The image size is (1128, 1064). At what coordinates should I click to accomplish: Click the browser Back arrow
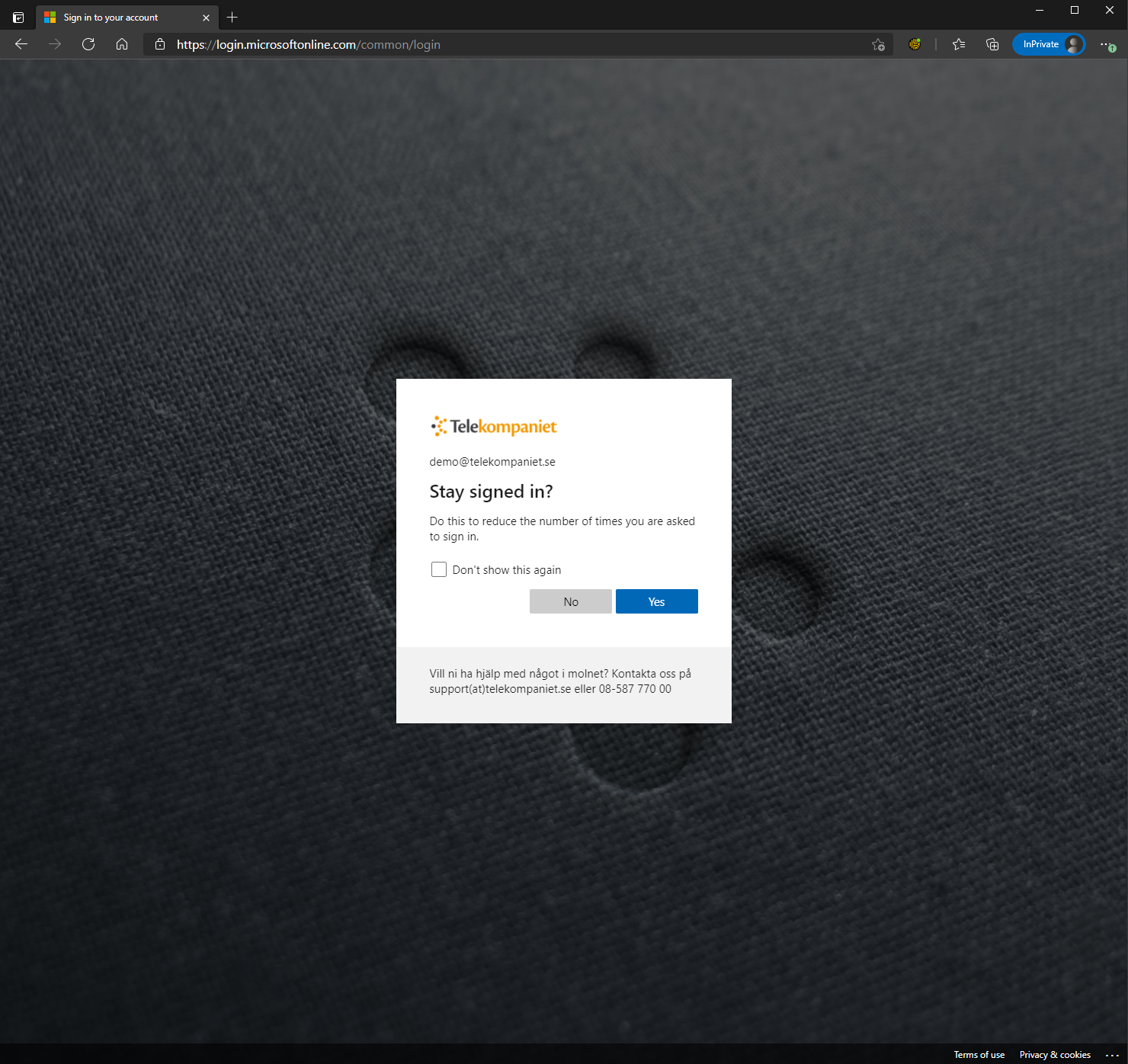point(21,44)
